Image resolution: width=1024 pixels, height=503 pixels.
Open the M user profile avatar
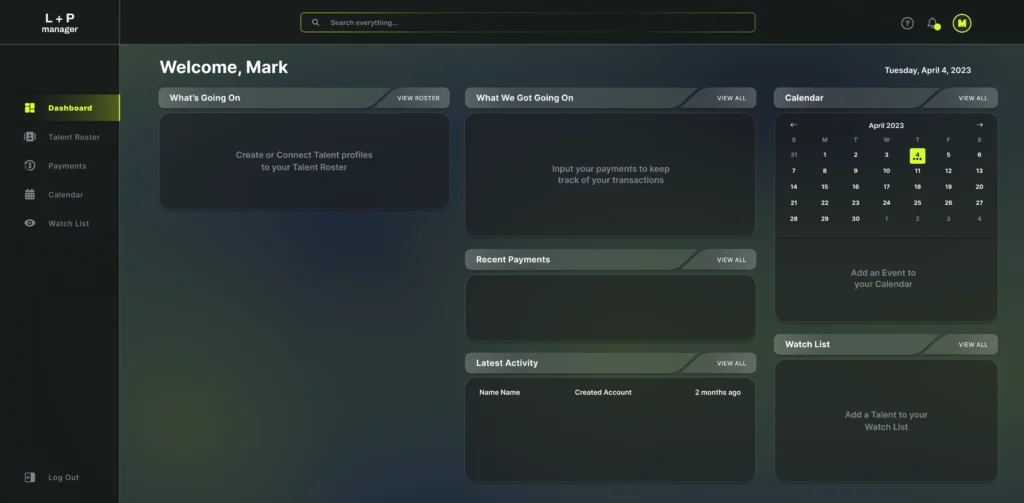[x=961, y=24]
